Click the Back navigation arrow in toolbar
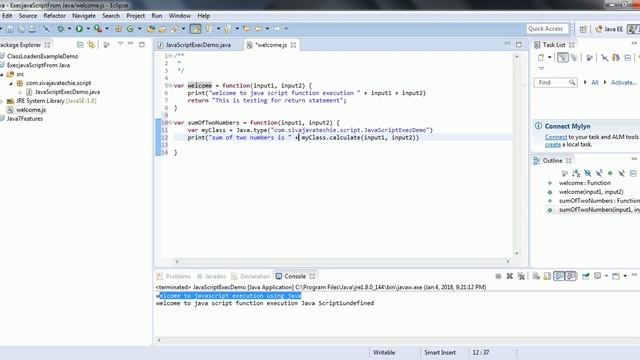This screenshot has width=640, height=360. pos(258,29)
